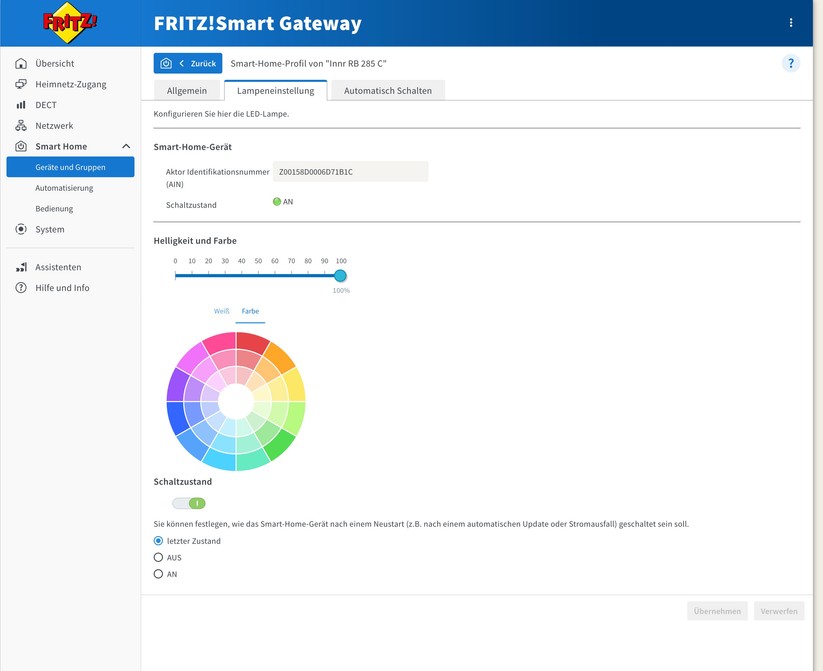The image size is (823, 671).
Task: Select the AUS radio button
Action: pyautogui.click(x=158, y=557)
